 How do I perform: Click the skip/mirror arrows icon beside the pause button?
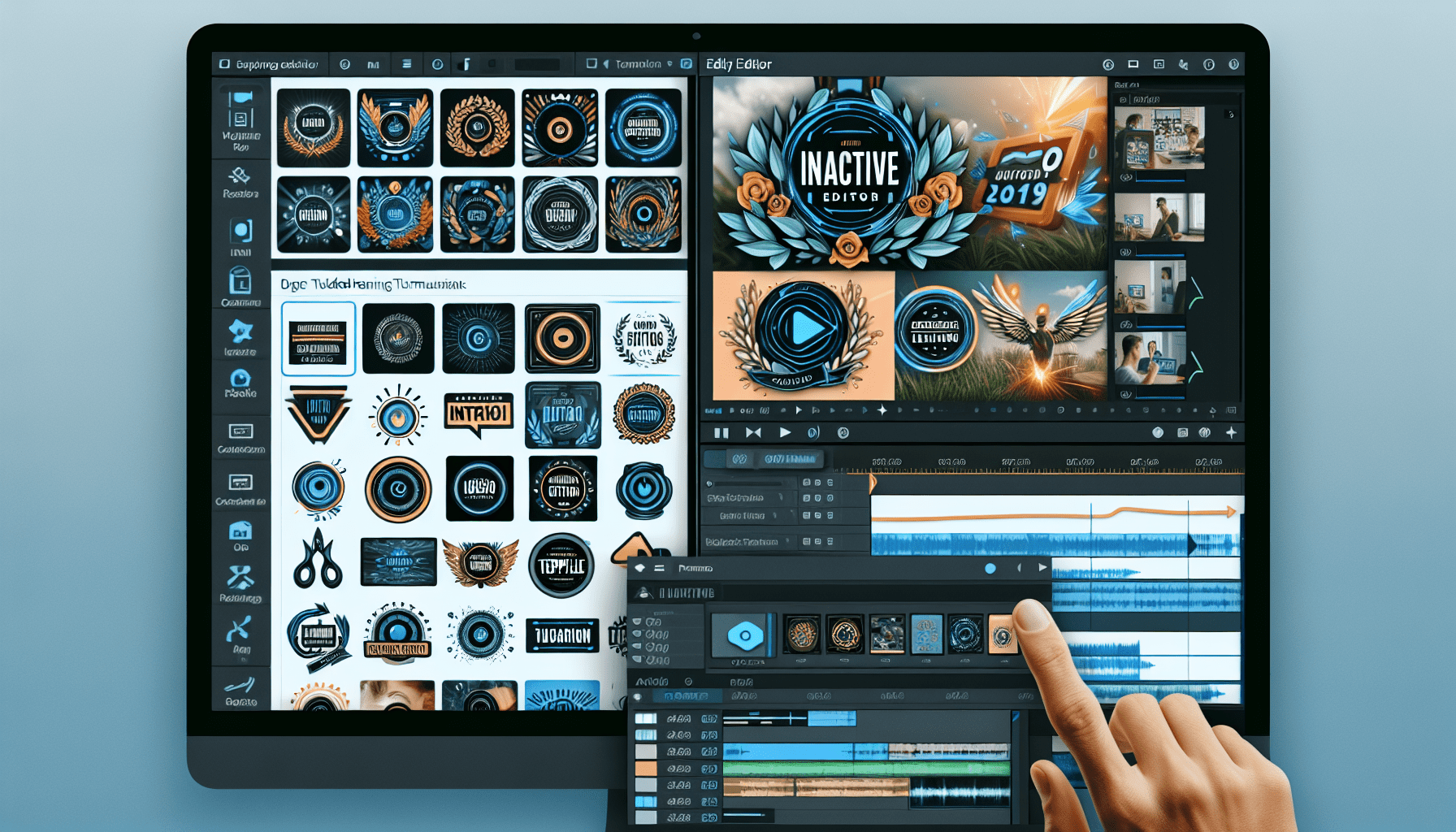(x=753, y=433)
